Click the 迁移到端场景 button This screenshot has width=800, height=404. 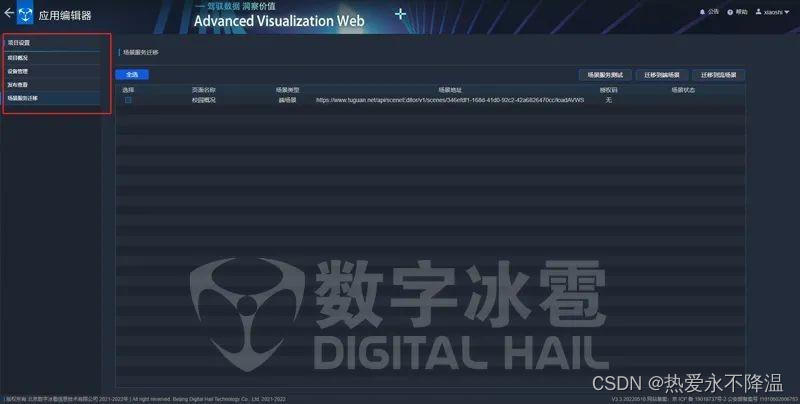(662, 75)
